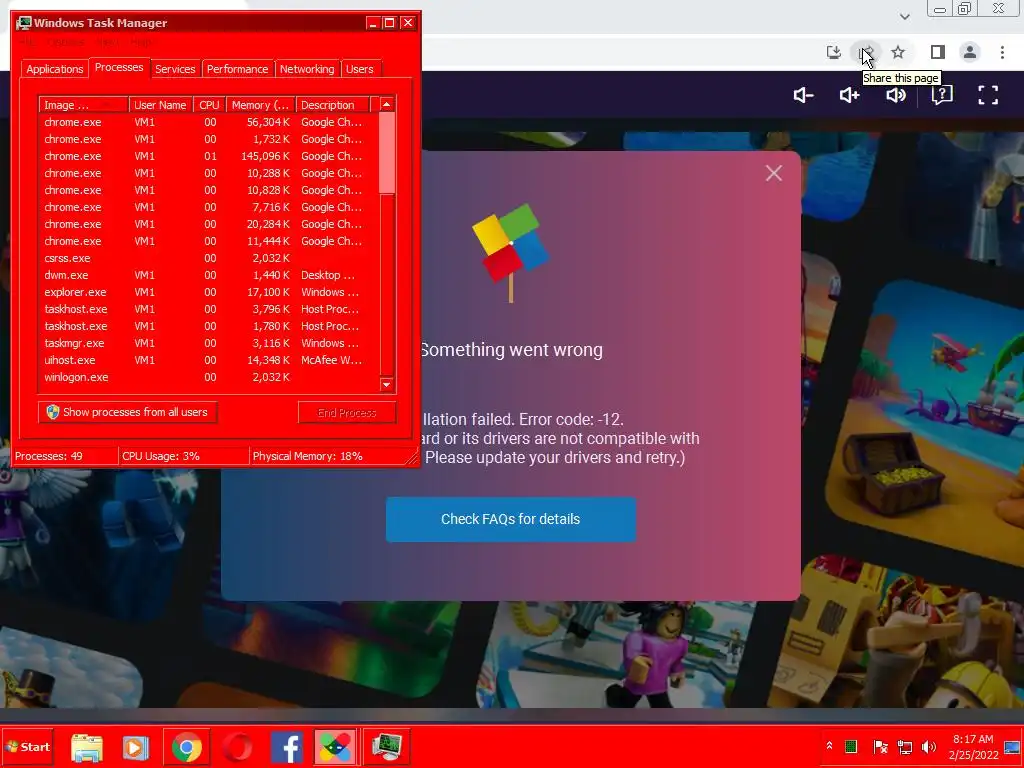Open Chrome's three-dot menu

click(x=1002, y=52)
